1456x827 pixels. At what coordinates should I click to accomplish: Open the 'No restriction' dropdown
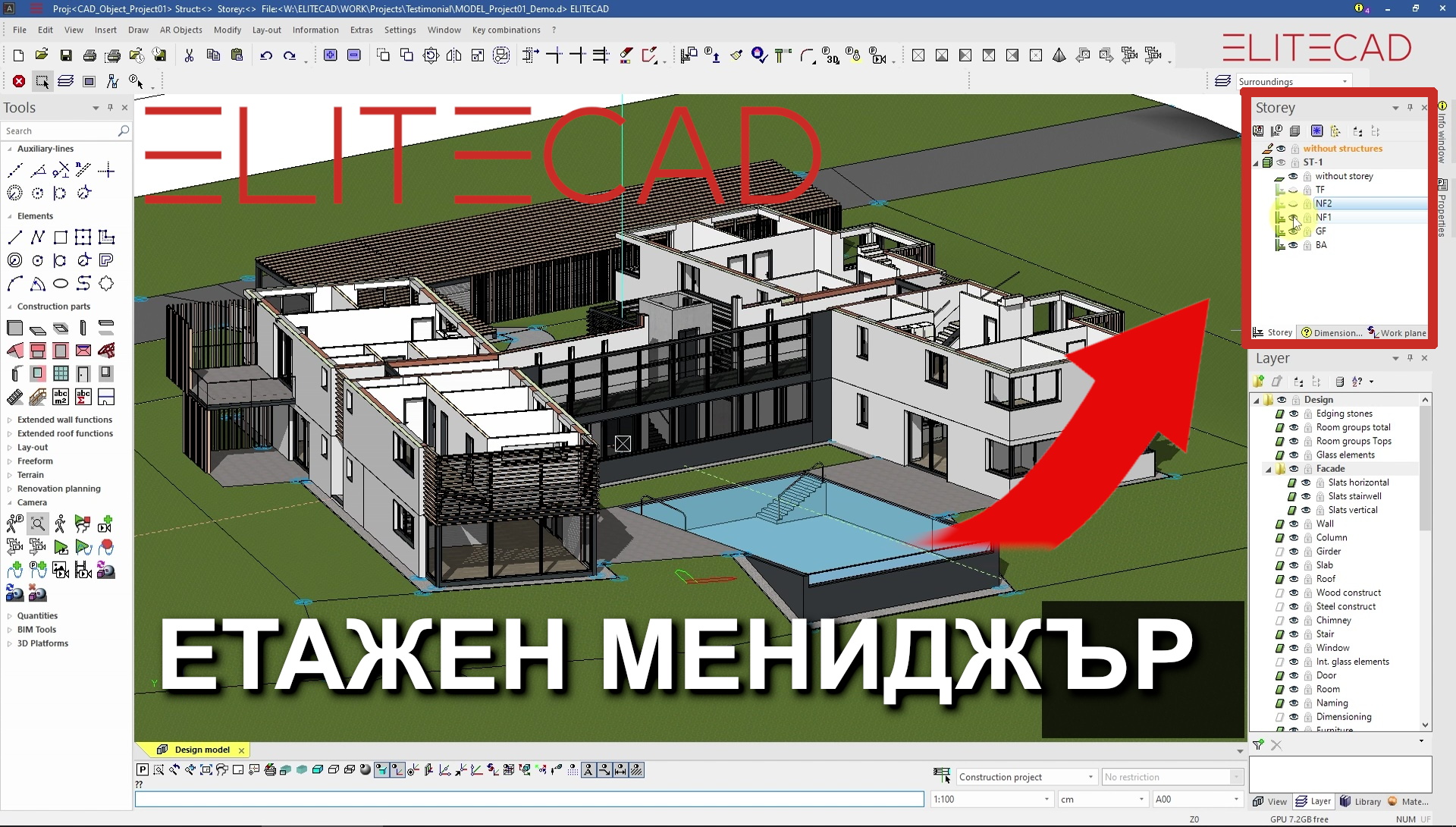[x=1236, y=777]
